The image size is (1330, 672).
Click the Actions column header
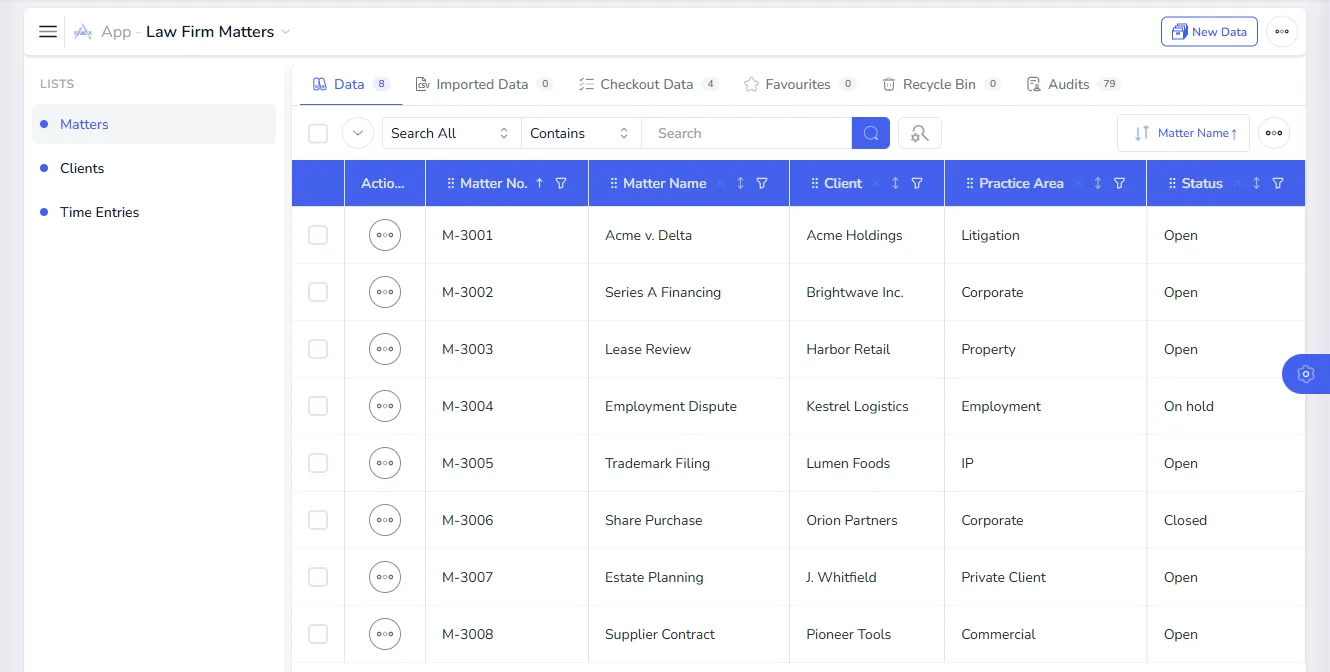tap(385, 184)
